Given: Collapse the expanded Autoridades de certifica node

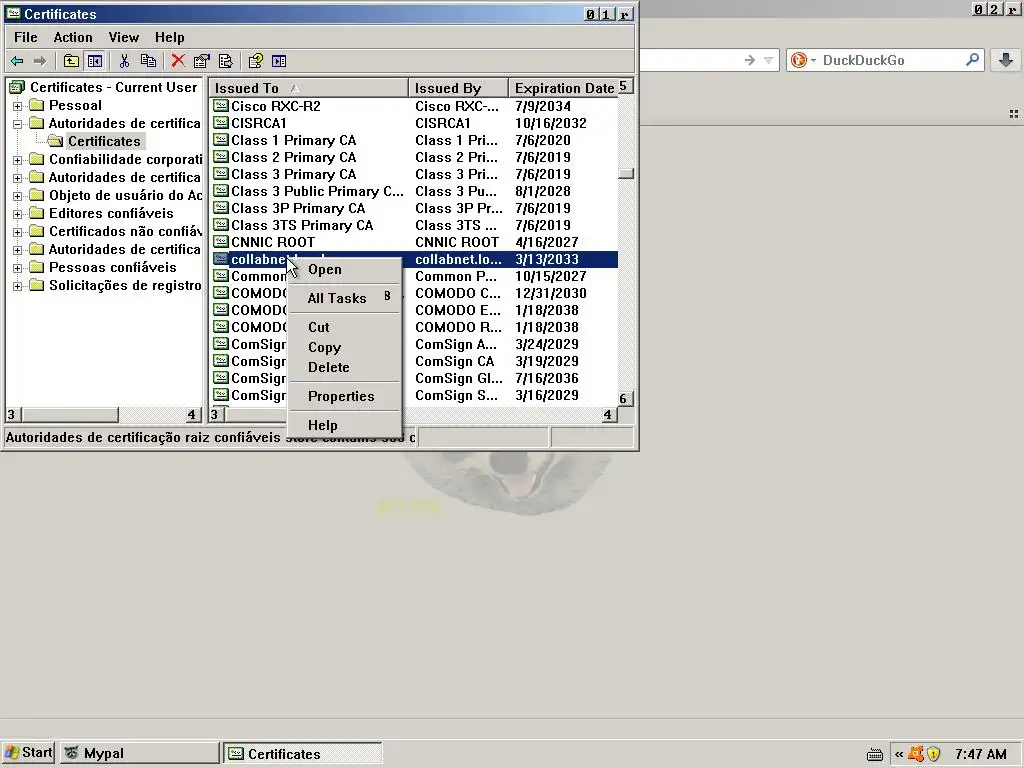Looking at the screenshot, I should (x=18, y=123).
